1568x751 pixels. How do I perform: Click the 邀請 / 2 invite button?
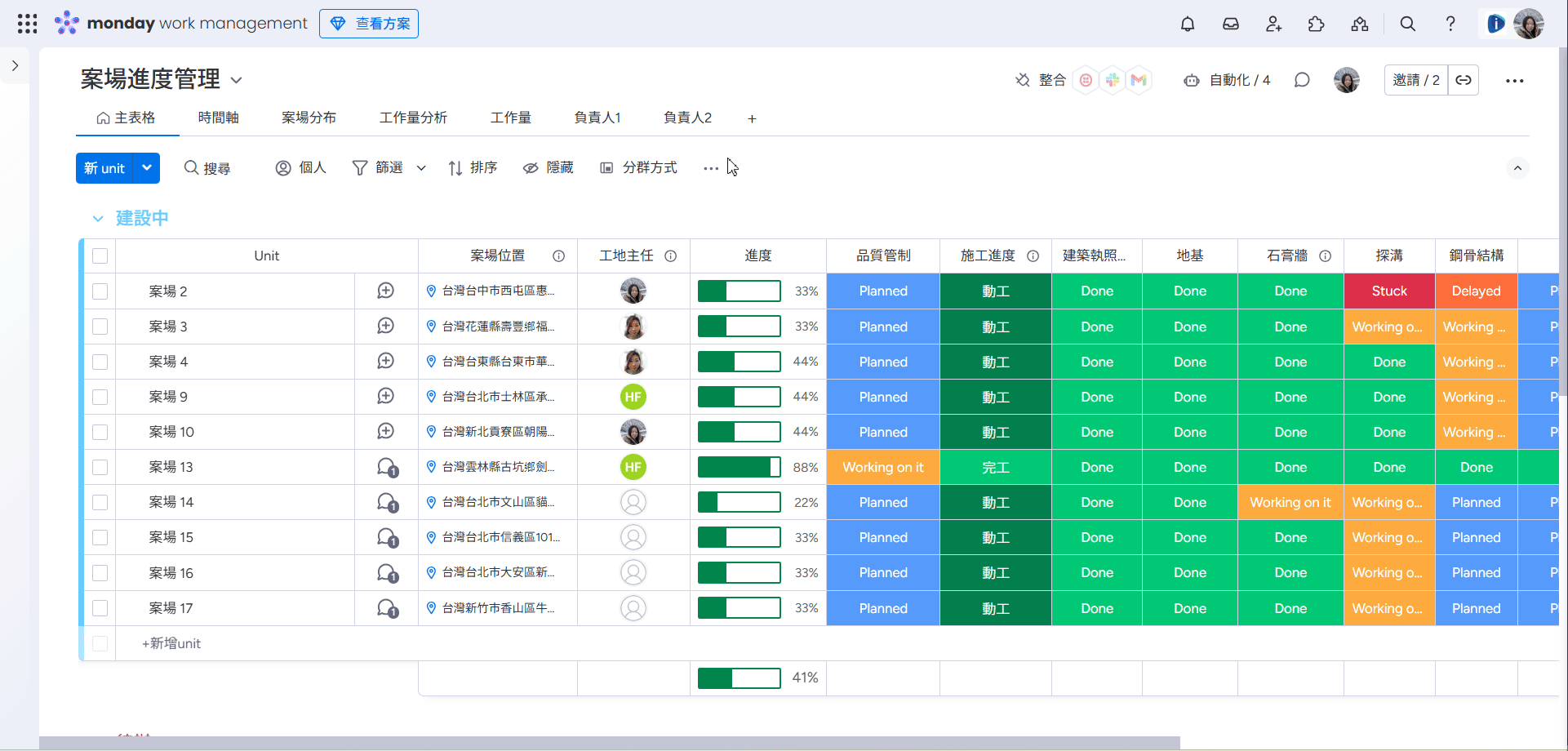1416,80
